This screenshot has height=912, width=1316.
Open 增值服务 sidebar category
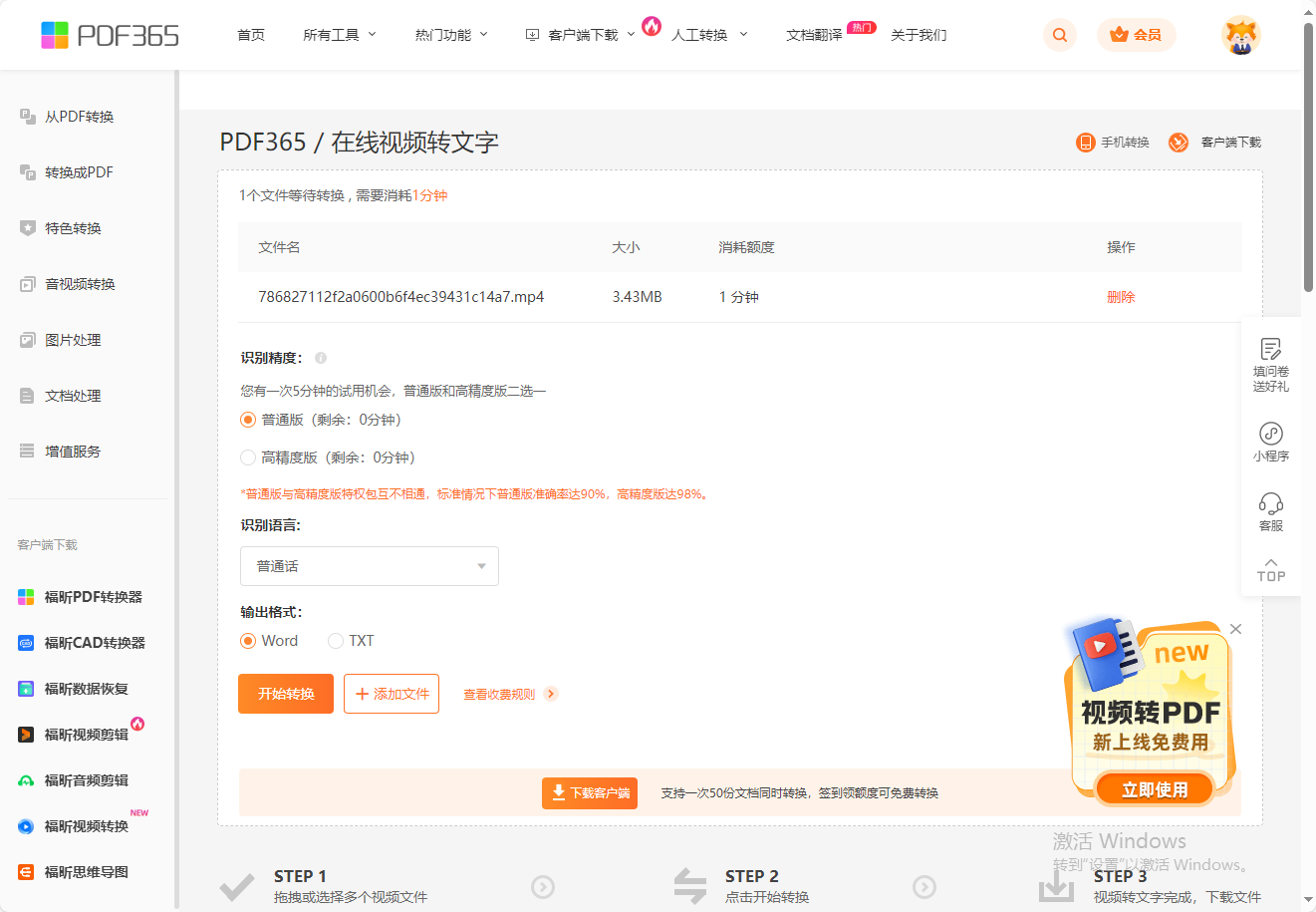(x=73, y=452)
